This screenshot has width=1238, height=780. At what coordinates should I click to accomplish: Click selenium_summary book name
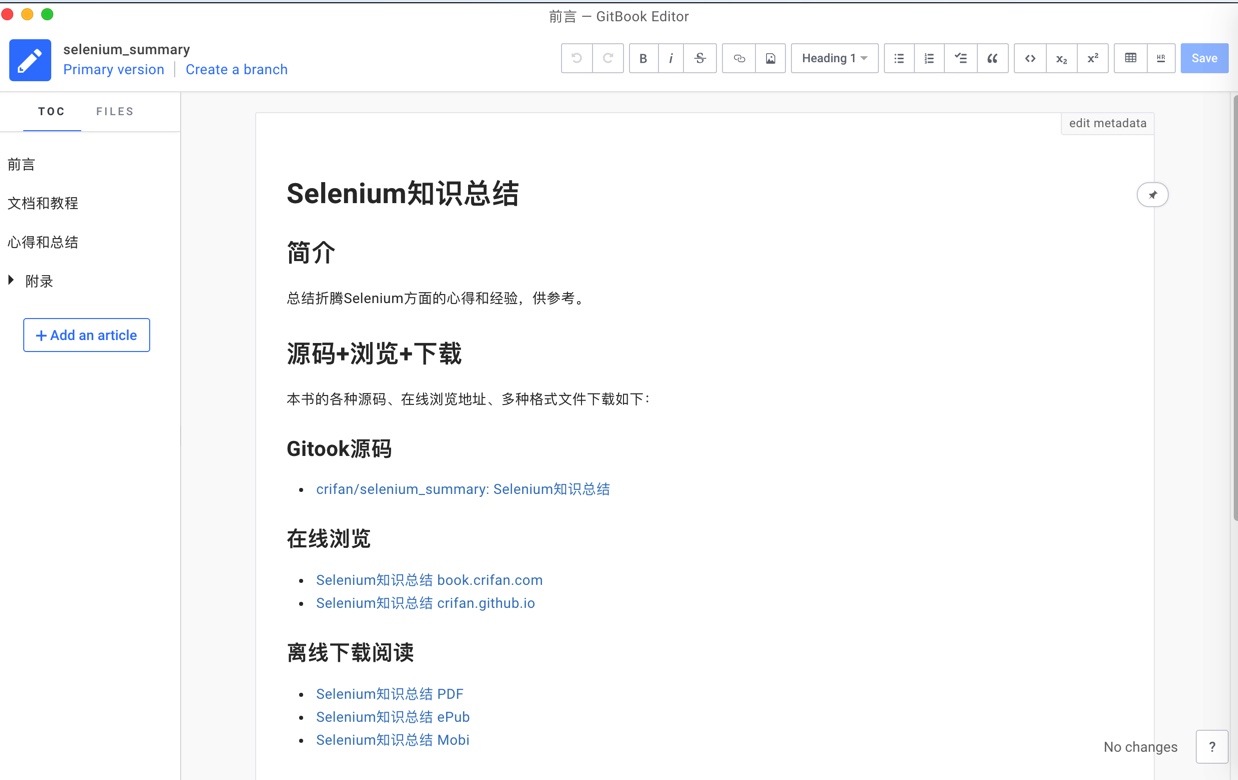(126, 49)
